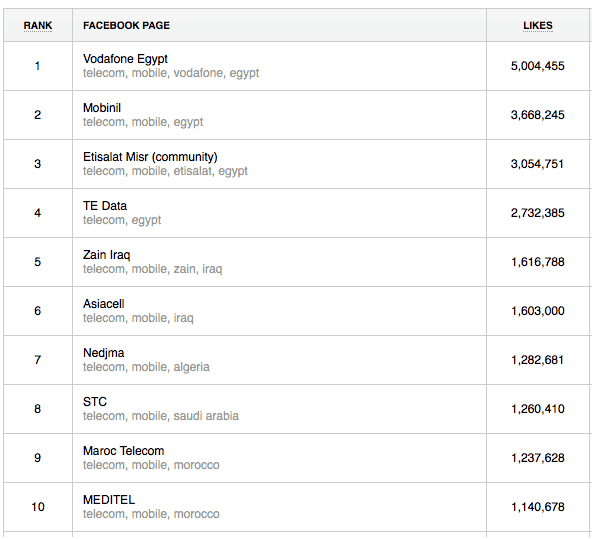Open the Maroc Telecom page link

(123, 451)
